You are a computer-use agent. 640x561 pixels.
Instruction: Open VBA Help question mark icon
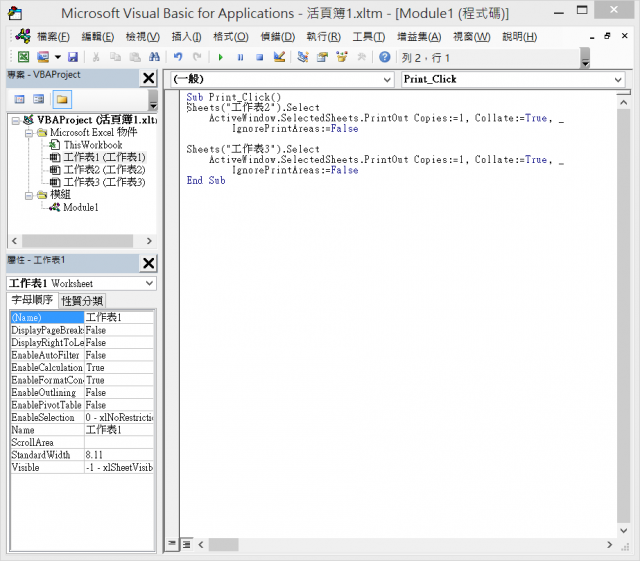tap(384, 57)
